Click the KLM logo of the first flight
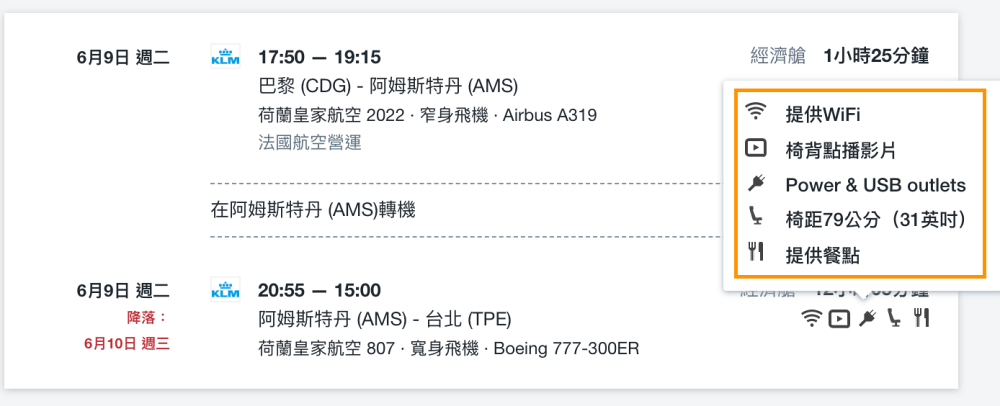Image resolution: width=1000 pixels, height=406 pixels. 225,56
